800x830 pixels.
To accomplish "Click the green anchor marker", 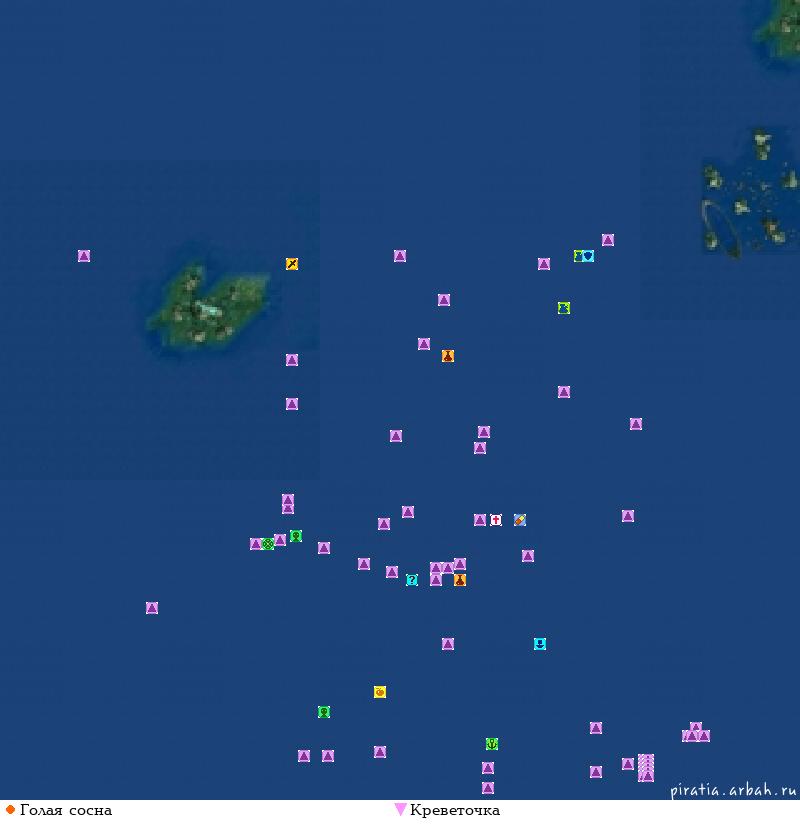I will click(x=491, y=744).
